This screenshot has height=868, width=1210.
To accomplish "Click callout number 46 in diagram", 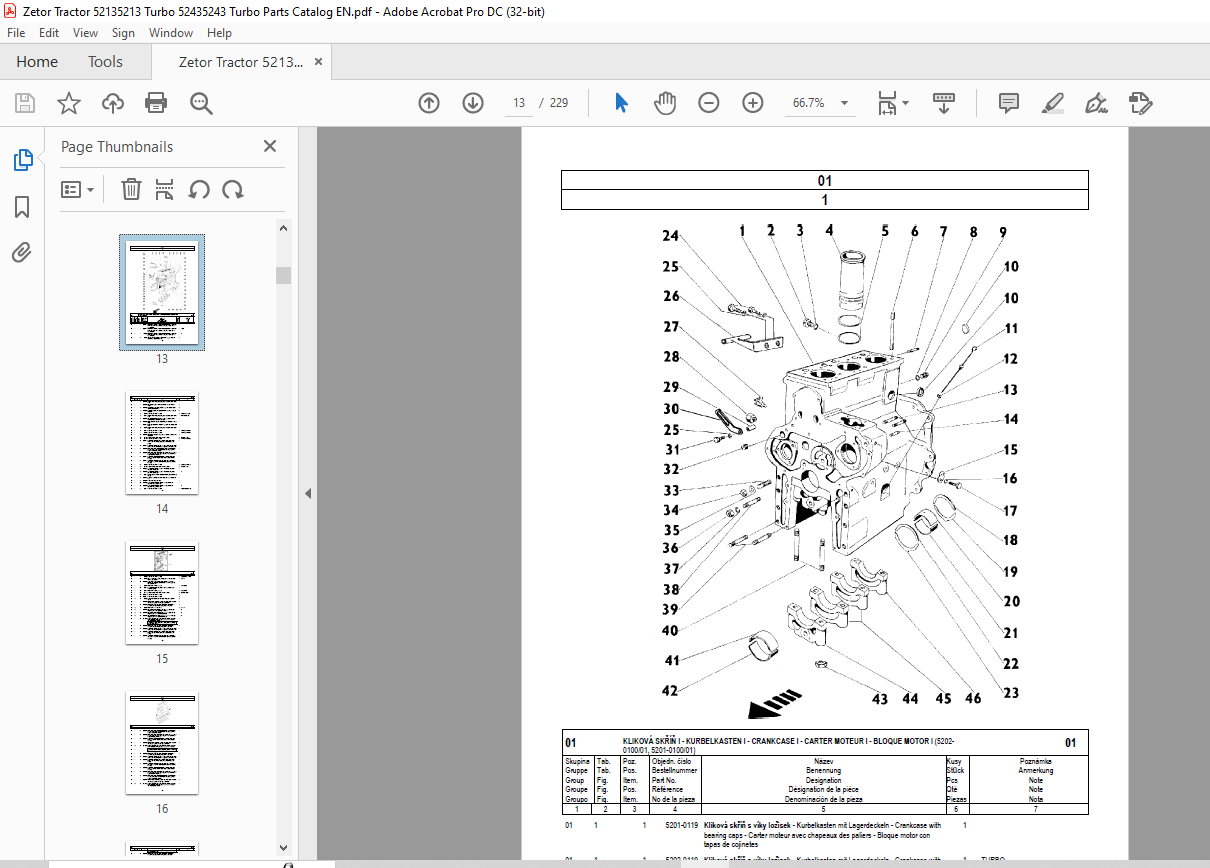I will [x=972, y=698].
